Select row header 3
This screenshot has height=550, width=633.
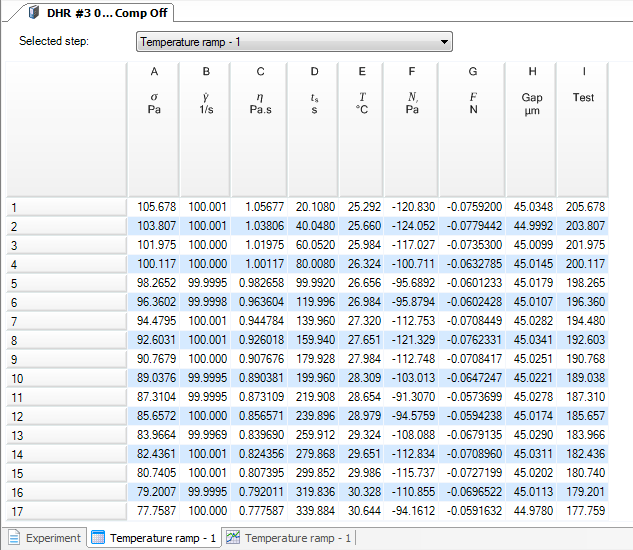click(67, 245)
